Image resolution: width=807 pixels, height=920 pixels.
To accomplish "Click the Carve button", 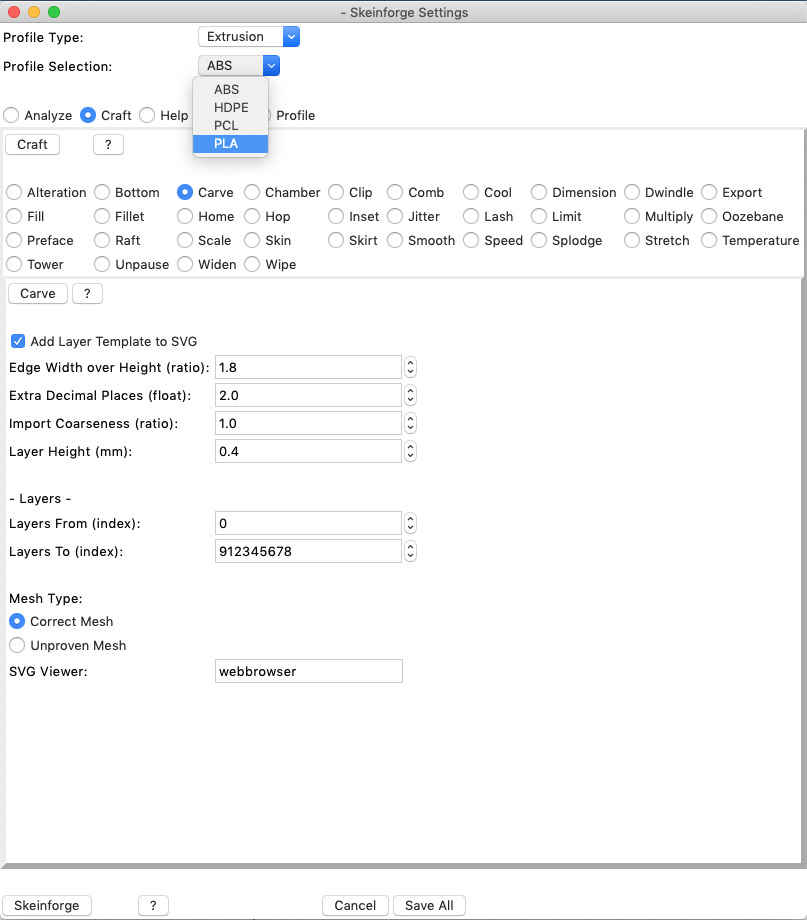I will pos(38,293).
